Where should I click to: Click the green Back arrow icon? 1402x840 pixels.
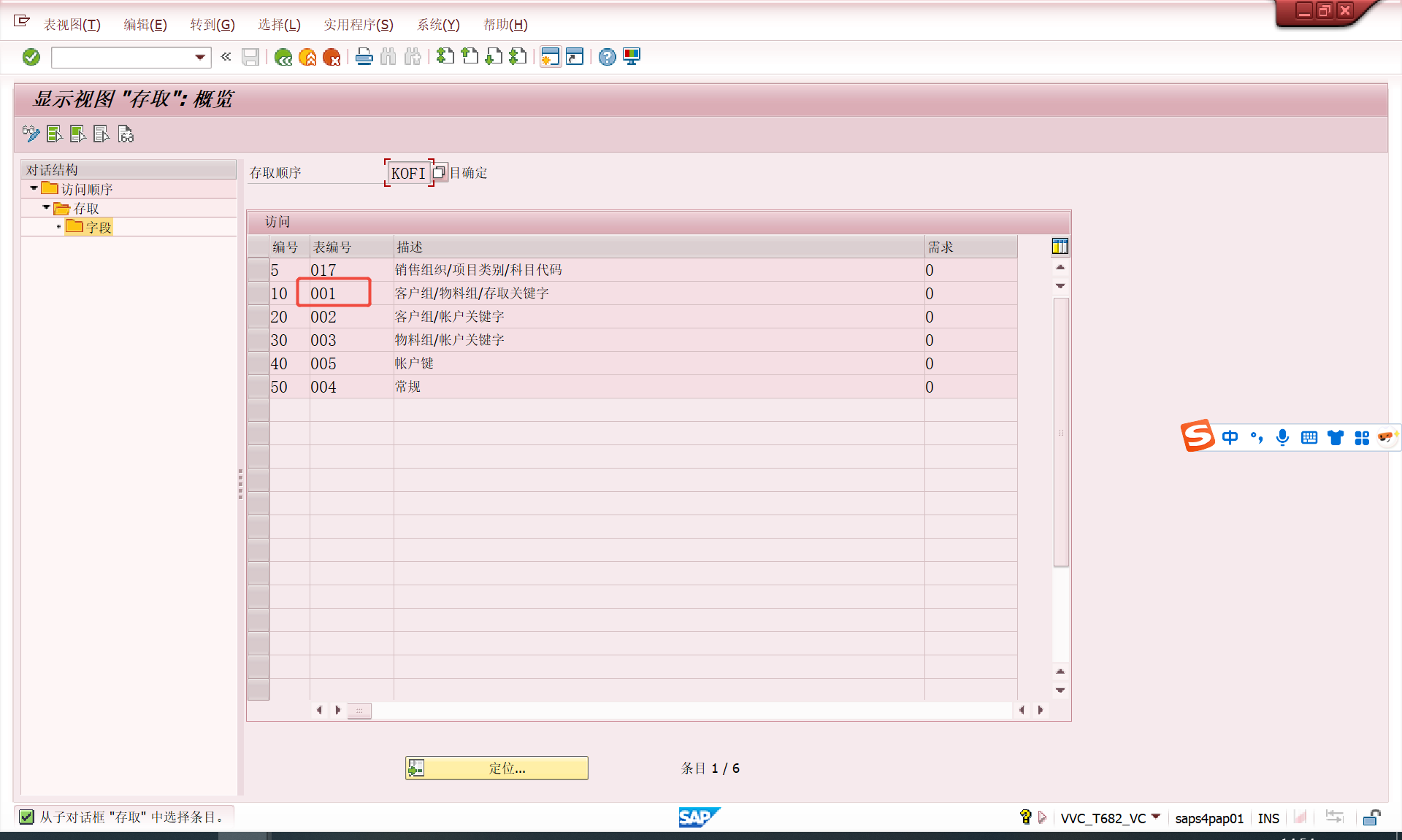click(283, 57)
